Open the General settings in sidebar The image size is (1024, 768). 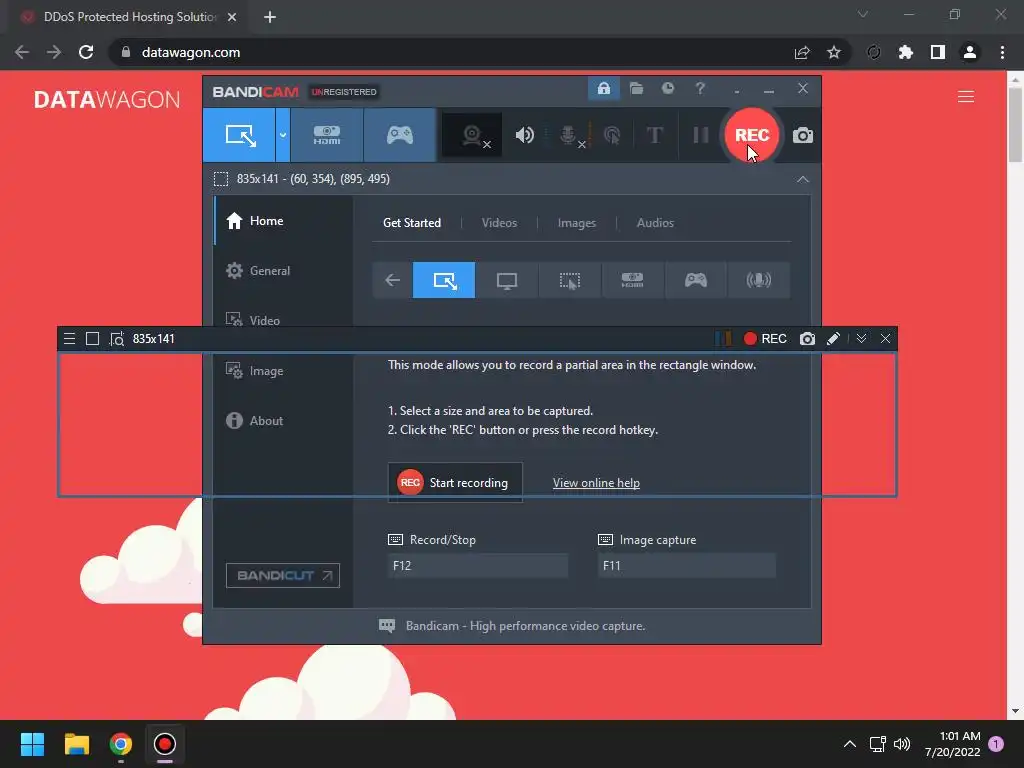(x=283, y=270)
